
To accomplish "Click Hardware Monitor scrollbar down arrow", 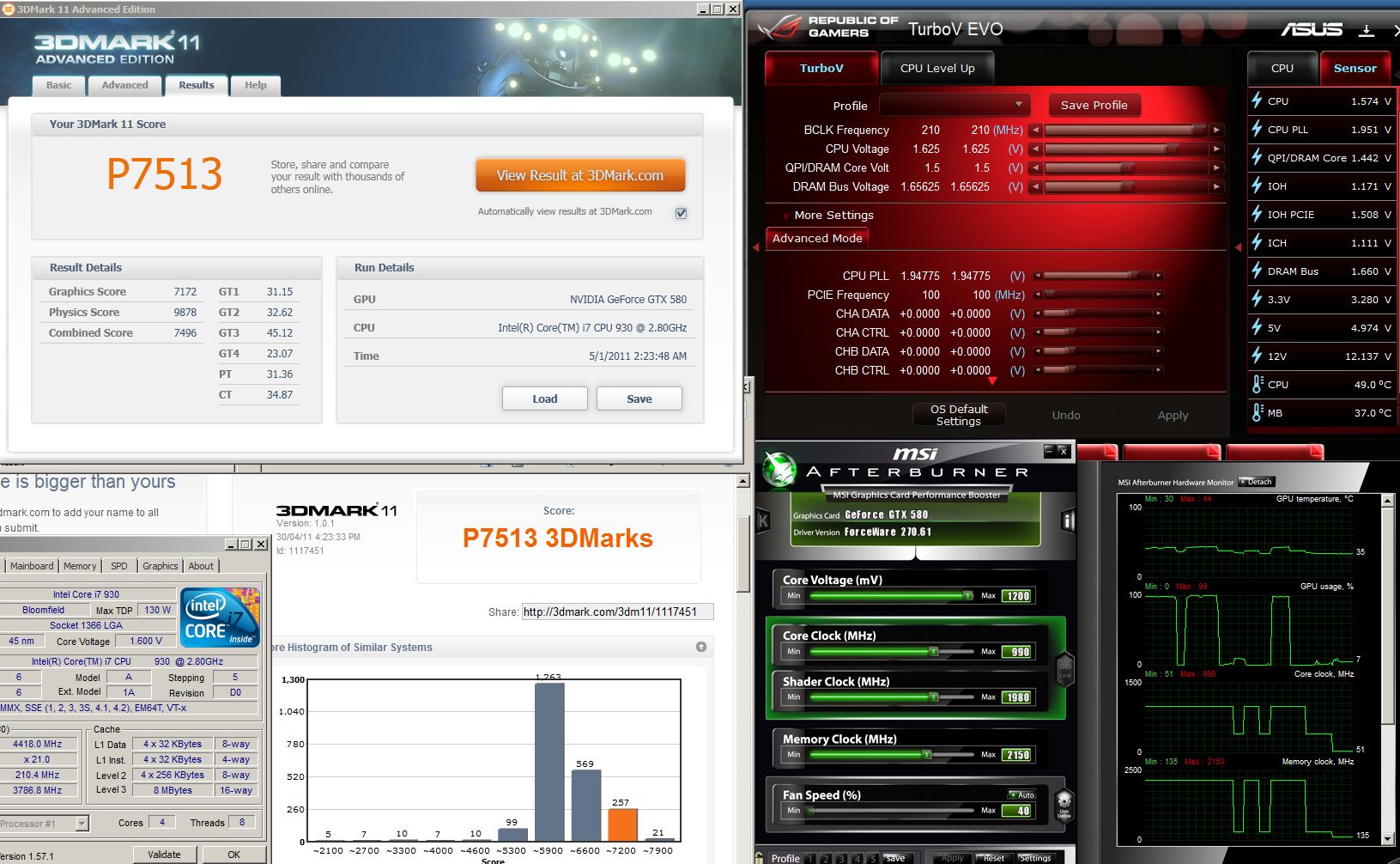I will click(x=1387, y=837).
